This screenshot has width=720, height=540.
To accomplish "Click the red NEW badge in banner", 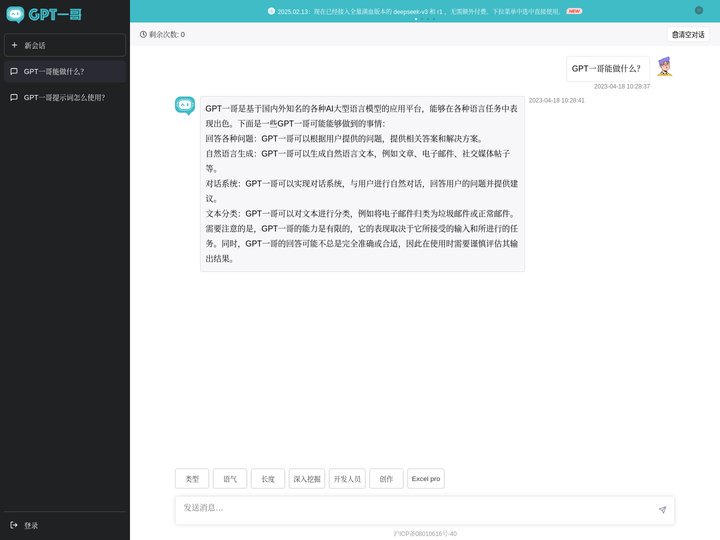I will [574, 11].
